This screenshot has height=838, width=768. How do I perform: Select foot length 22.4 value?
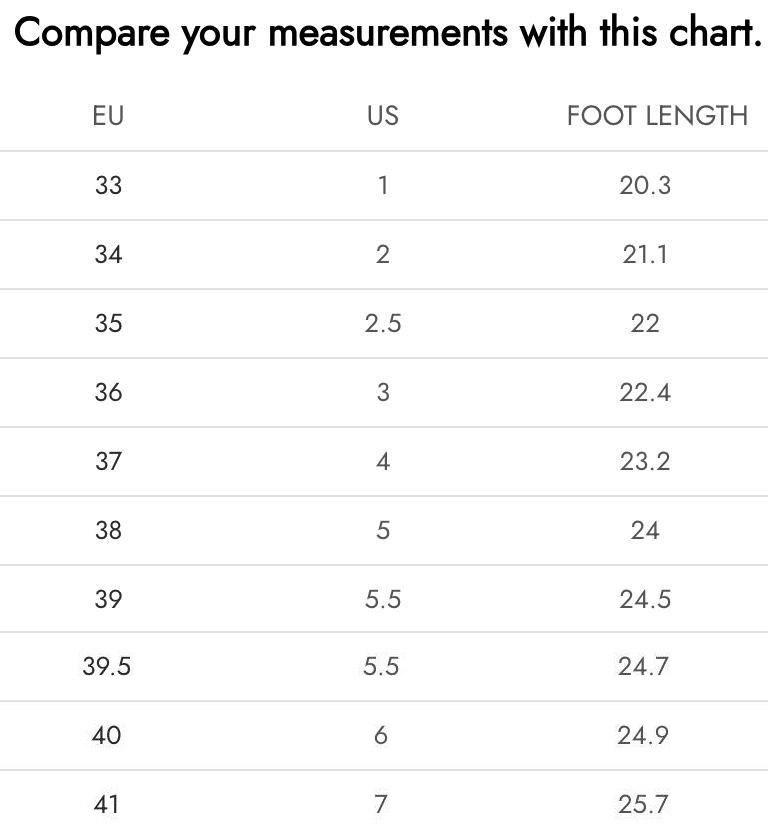coord(645,392)
